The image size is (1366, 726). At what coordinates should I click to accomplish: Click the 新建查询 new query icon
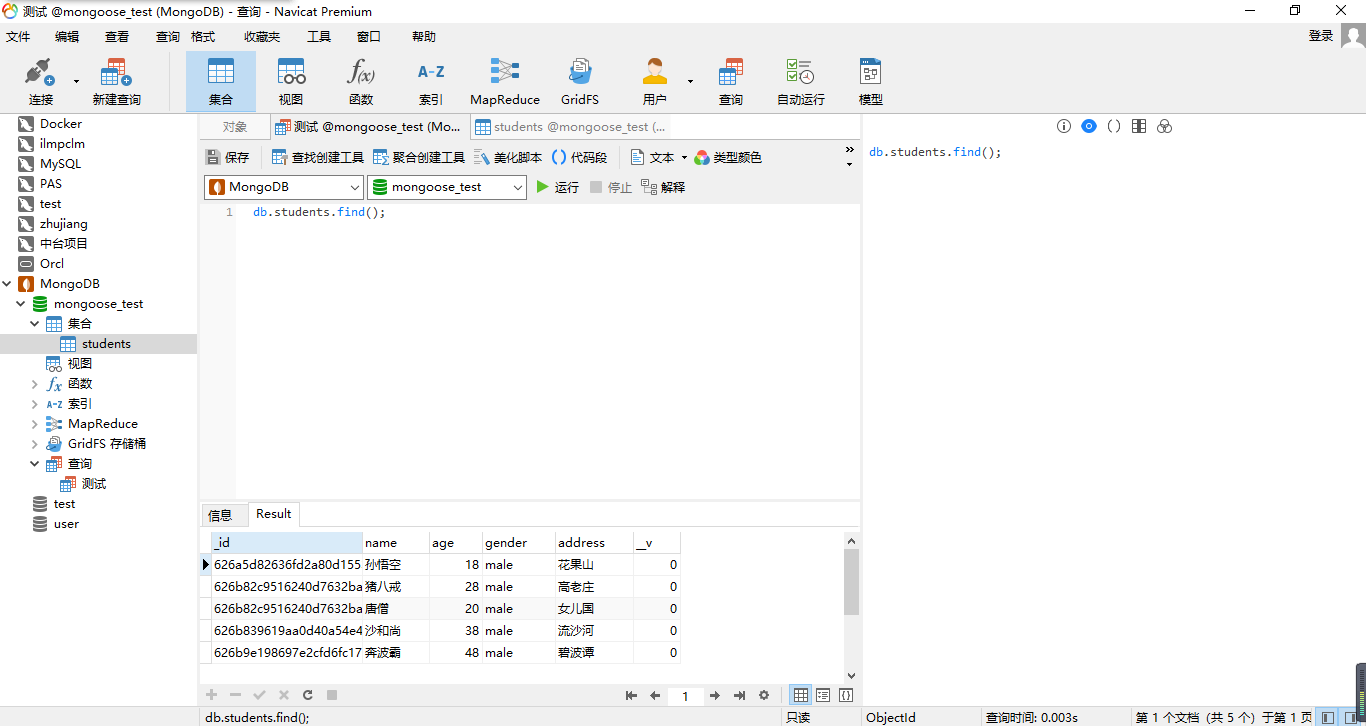(117, 82)
